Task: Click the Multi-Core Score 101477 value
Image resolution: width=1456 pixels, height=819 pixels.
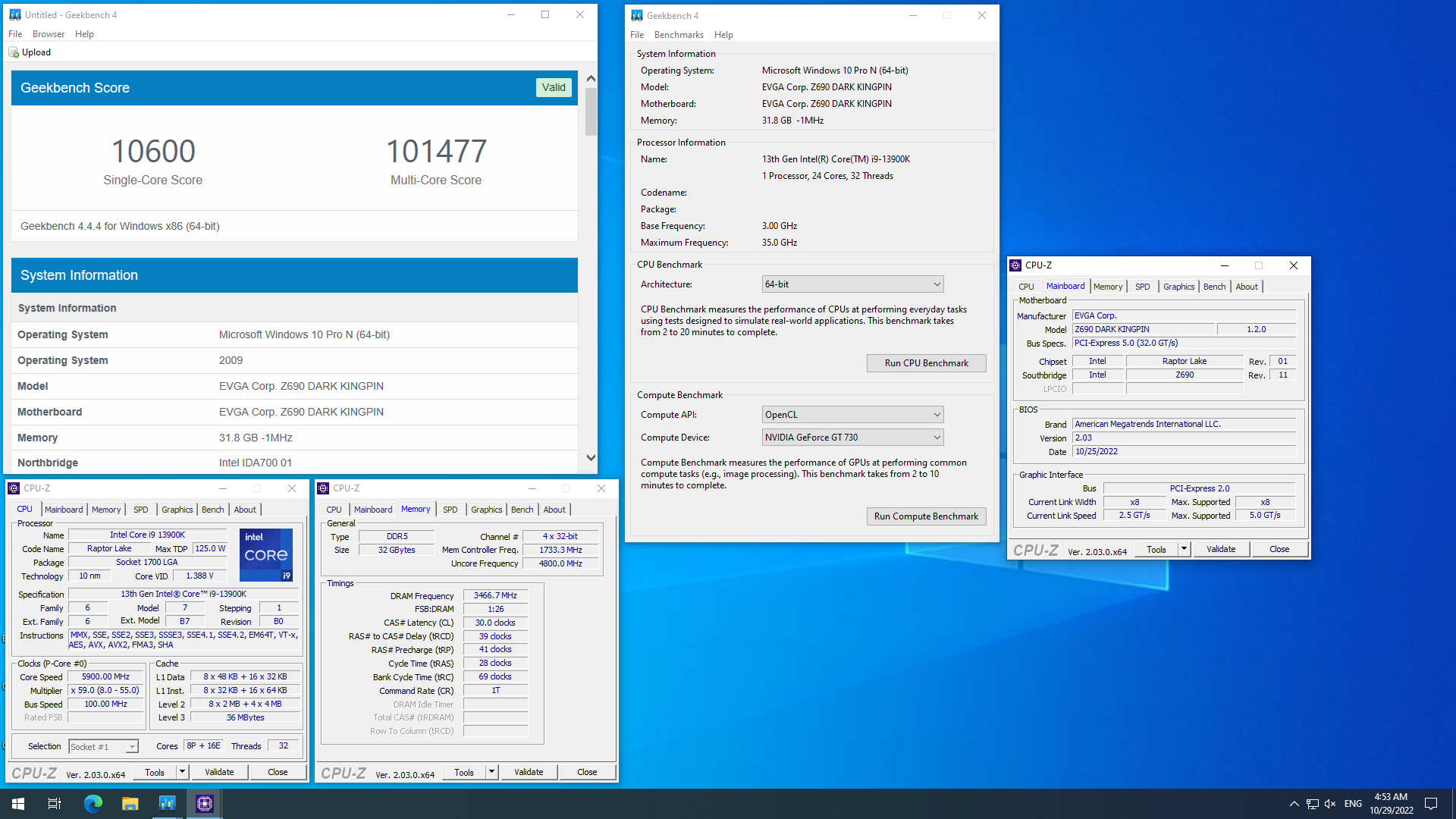Action: pos(436,151)
